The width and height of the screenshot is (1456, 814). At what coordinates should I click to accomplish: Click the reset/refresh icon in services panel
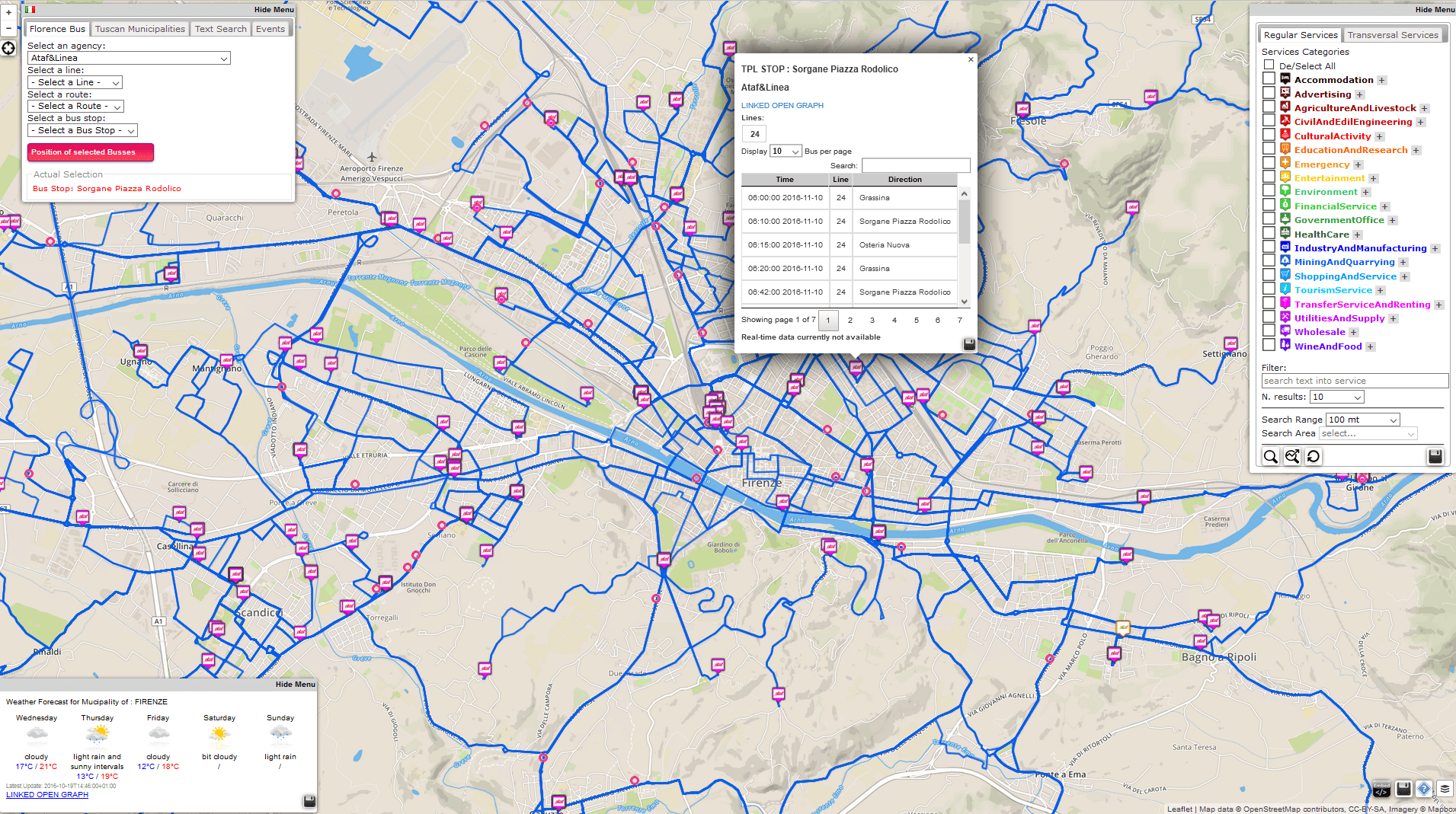coord(1314,456)
